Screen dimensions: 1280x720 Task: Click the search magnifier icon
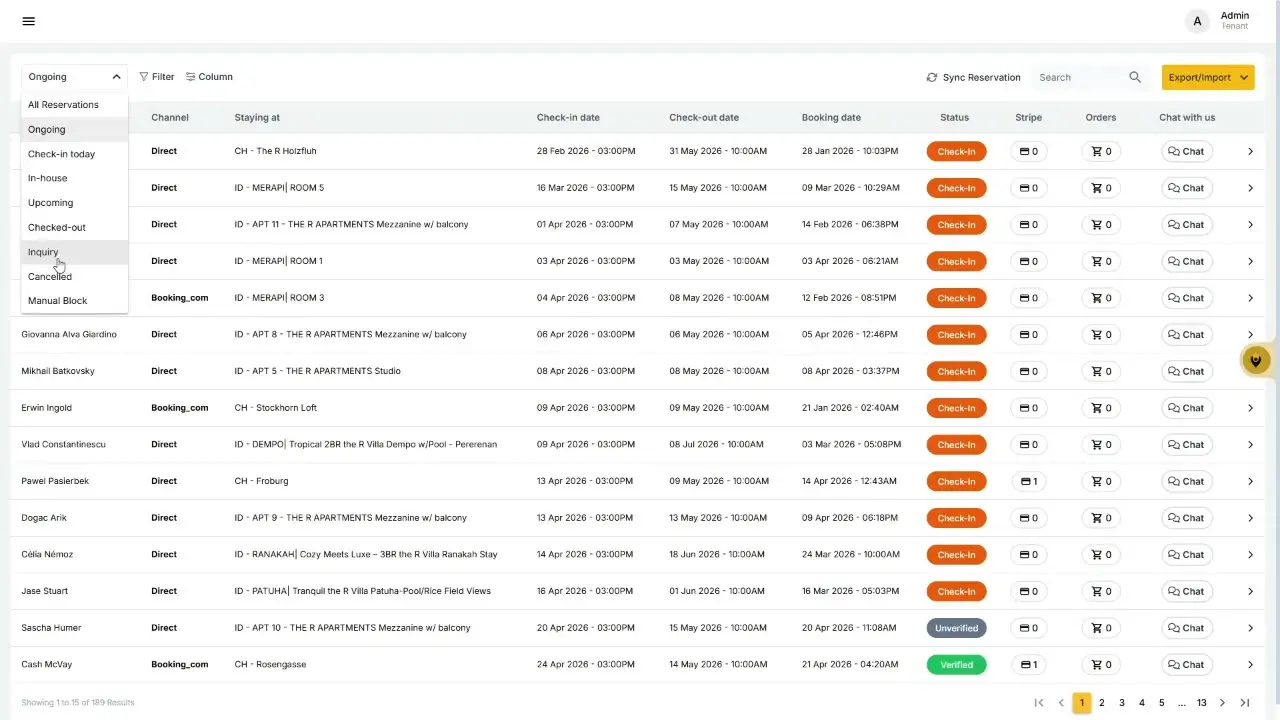(x=1135, y=77)
